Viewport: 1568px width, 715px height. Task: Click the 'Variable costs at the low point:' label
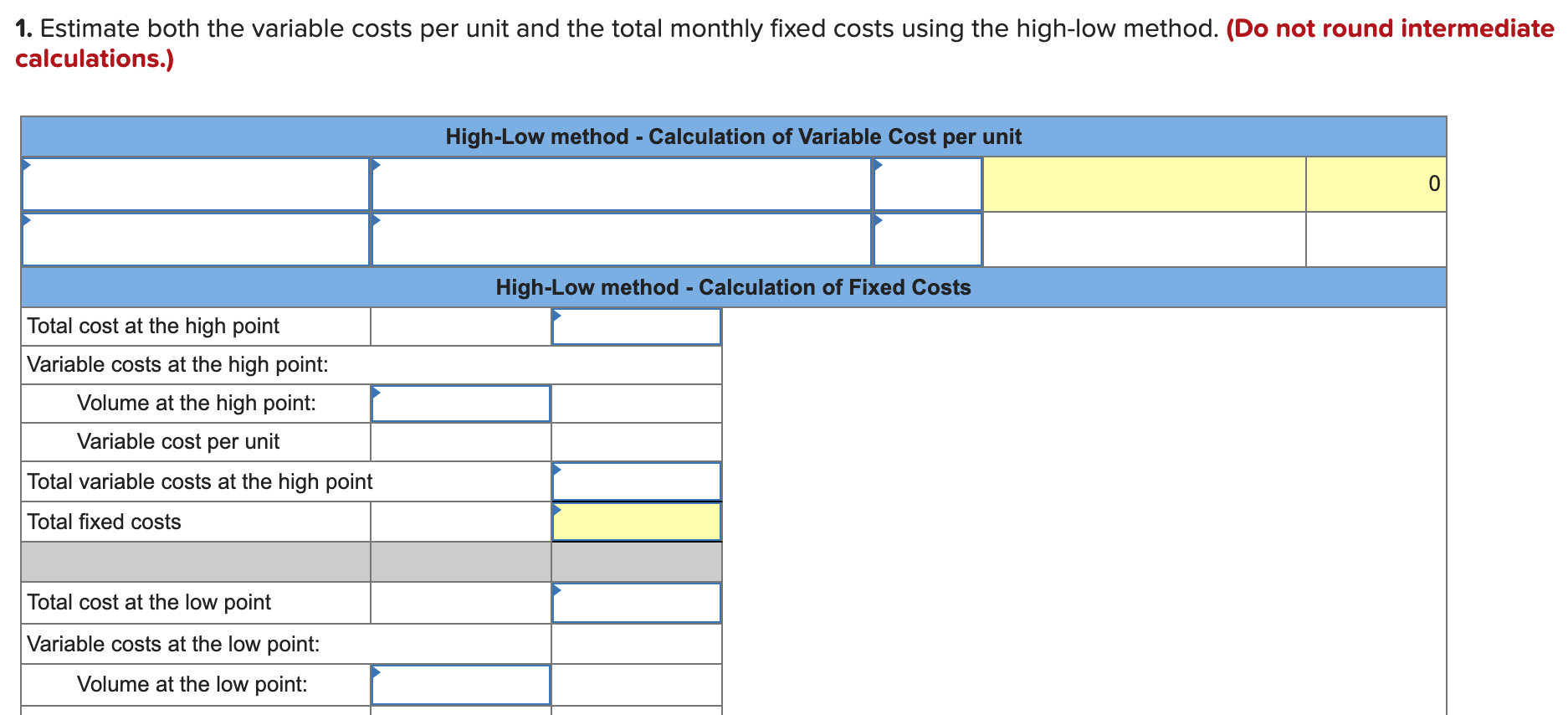(174, 645)
